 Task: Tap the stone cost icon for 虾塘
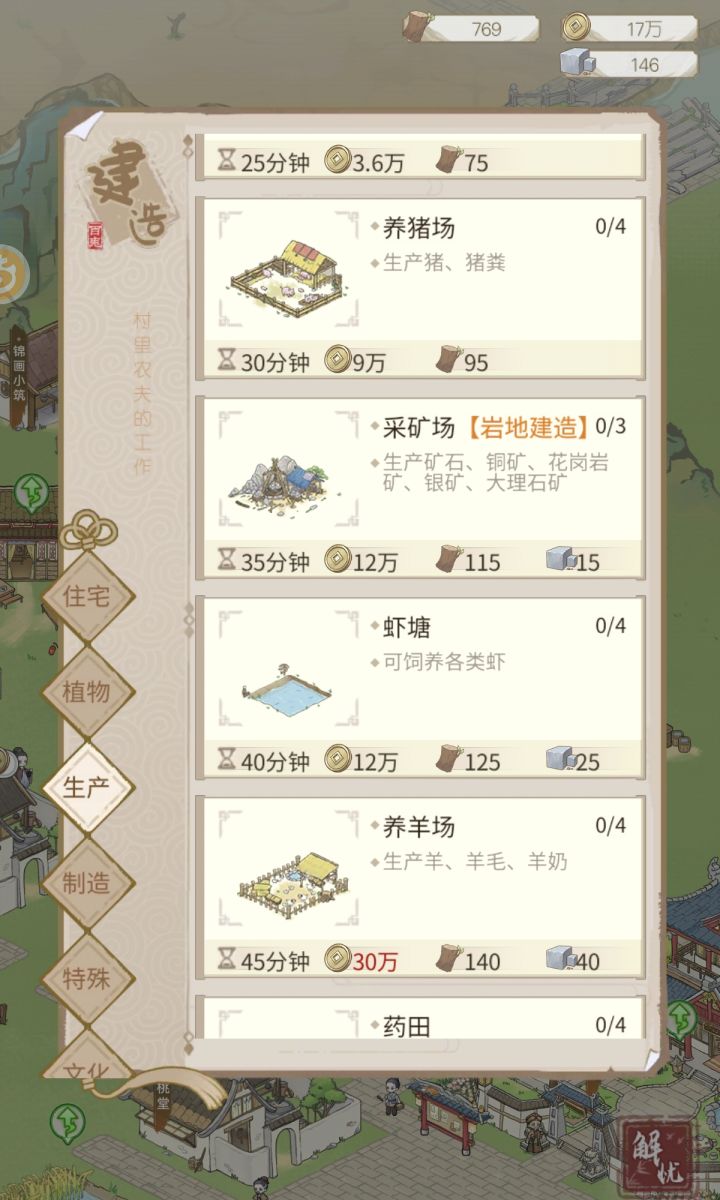(560, 760)
